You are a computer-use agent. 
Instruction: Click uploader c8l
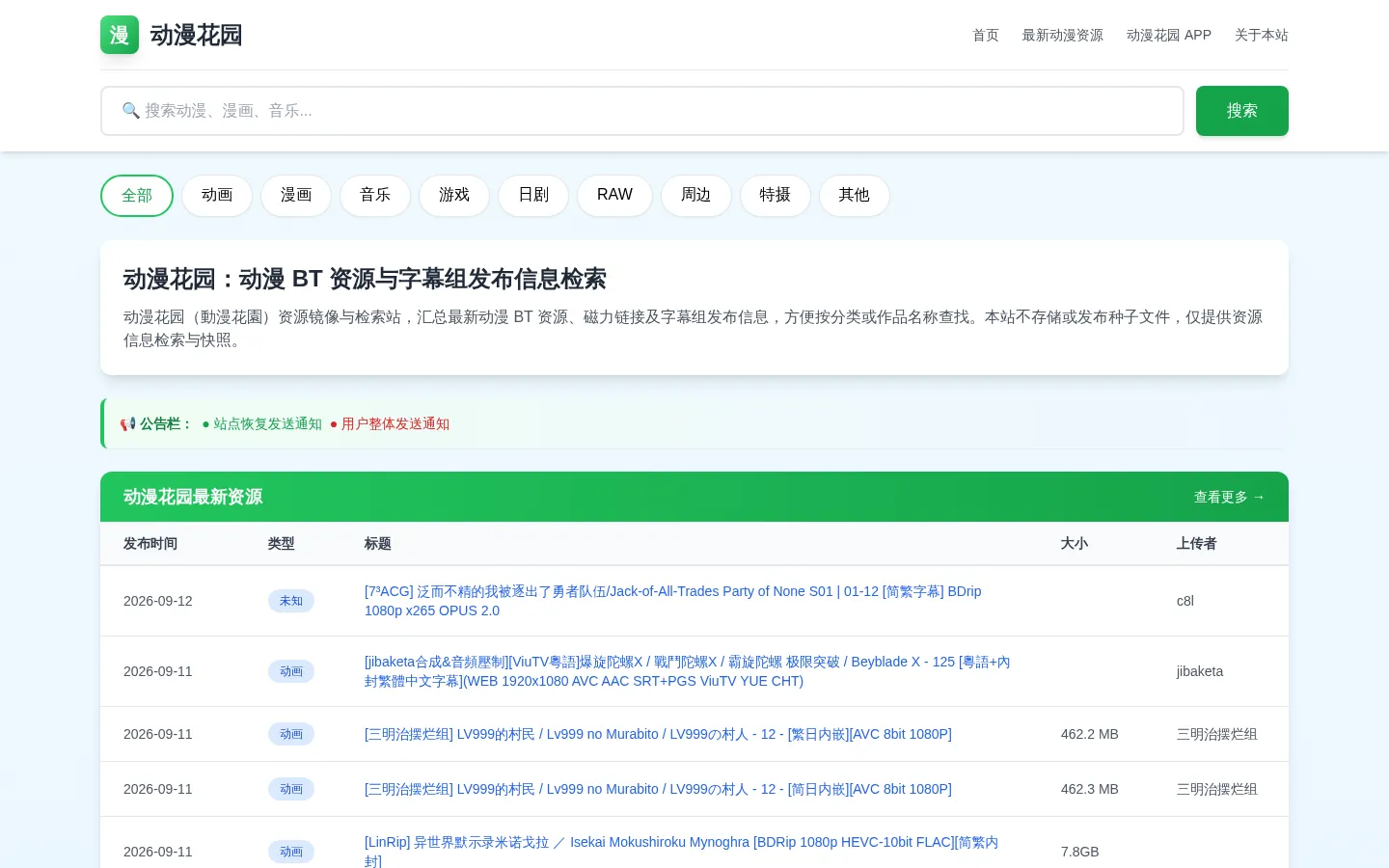[x=1185, y=601]
